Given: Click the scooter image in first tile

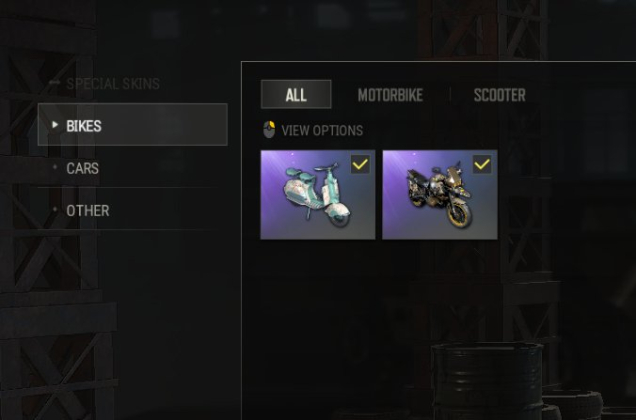Looking at the screenshot, I should click(316, 195).
